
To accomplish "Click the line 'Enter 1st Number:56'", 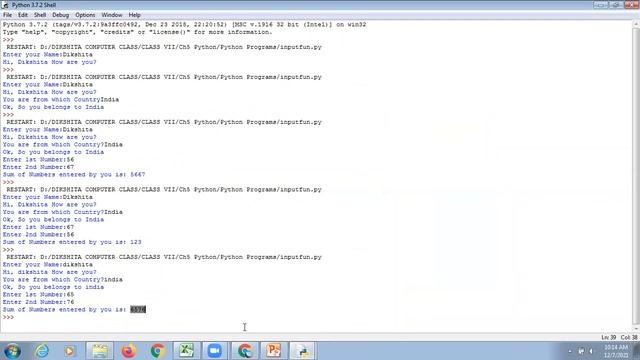I will click(x=38, y=160).
